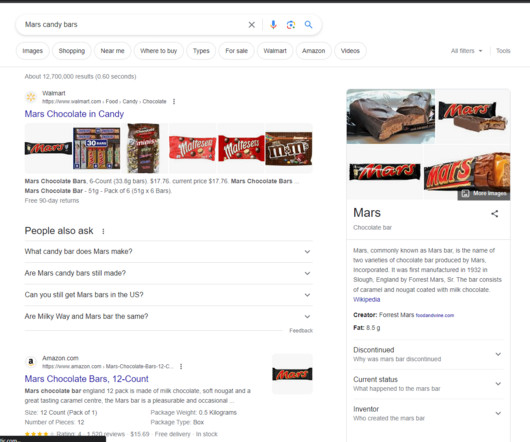Open the three-dot menu beside People also ask
The height and width of the screenshot is (442, 530).
(103, 231)
